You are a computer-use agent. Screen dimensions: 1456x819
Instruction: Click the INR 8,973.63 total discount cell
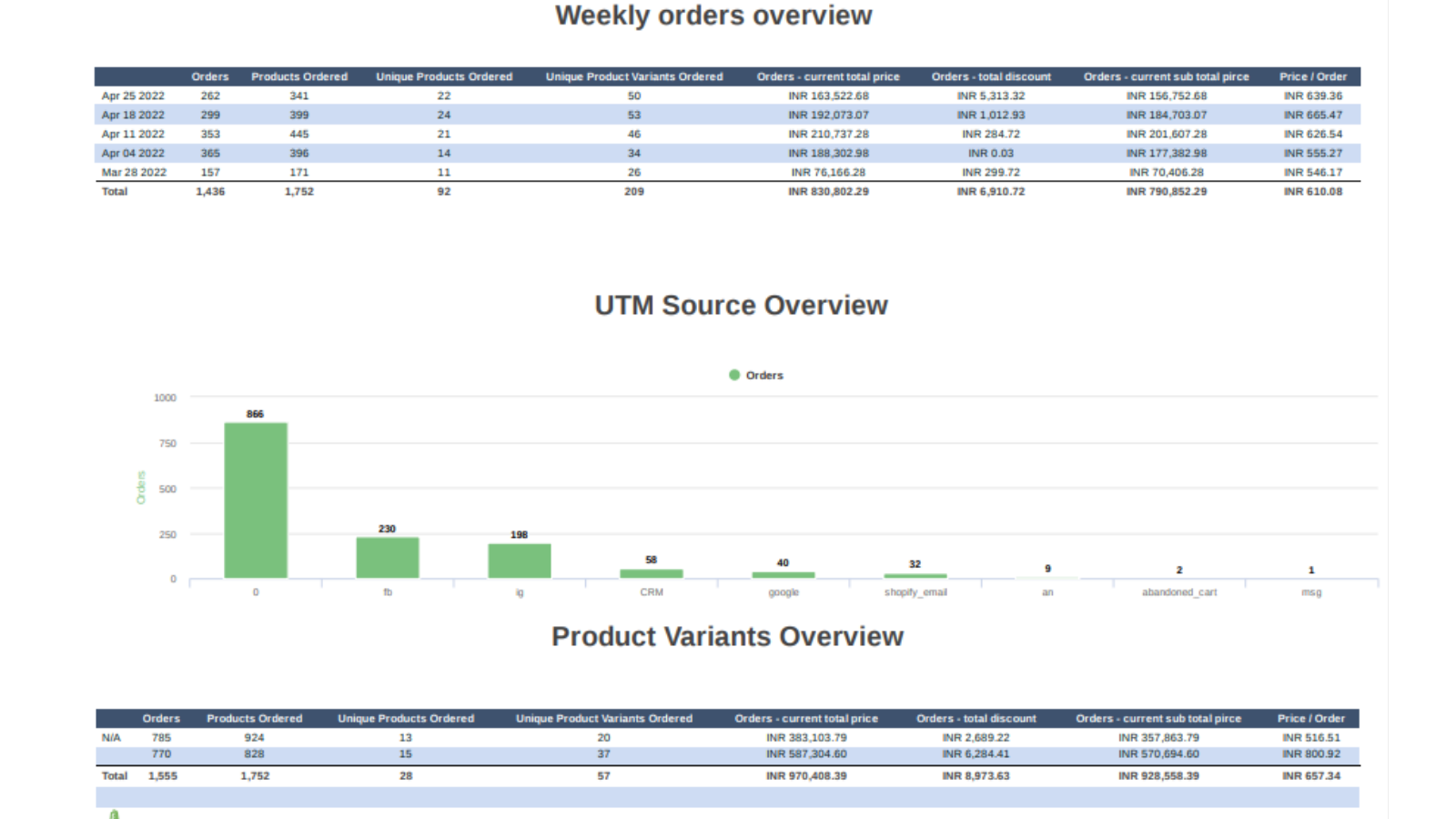(x=976, y=776)
